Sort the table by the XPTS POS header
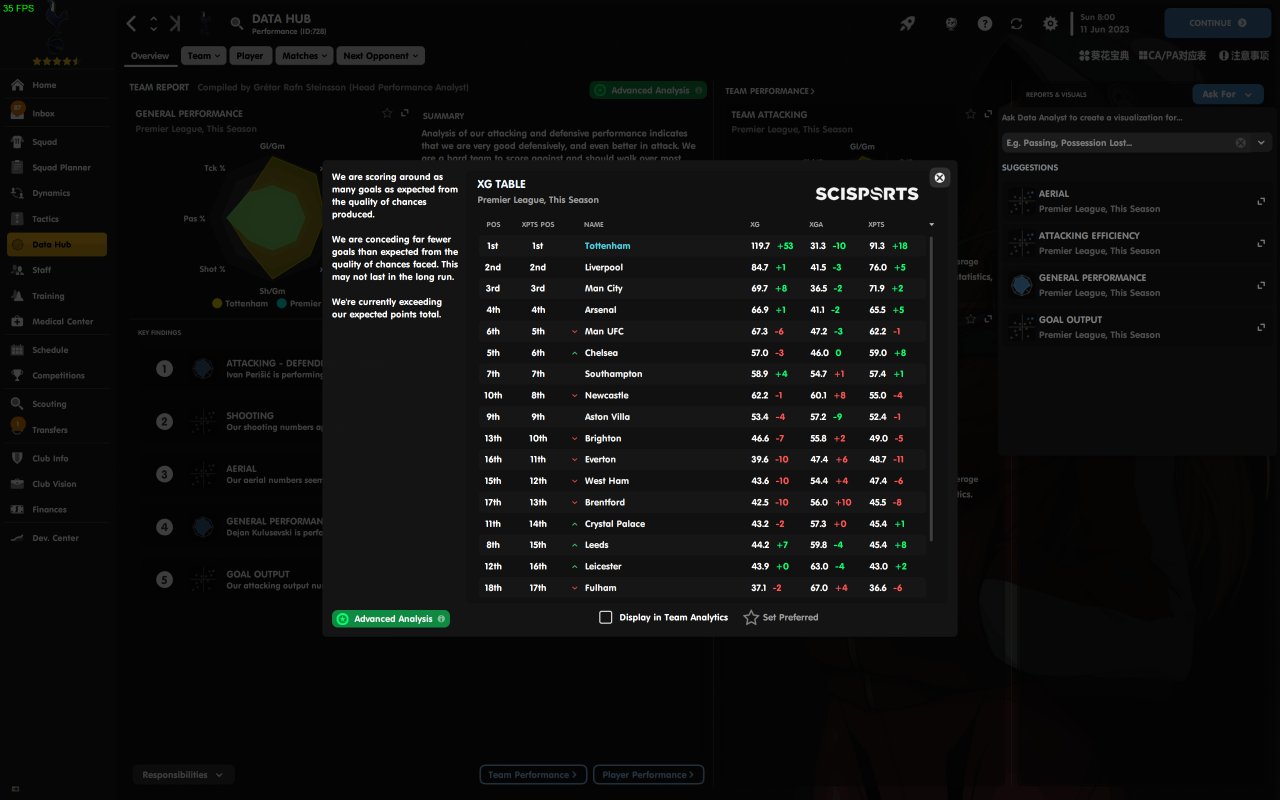This screenshot has width=1280, height=800. click(538, 225)
